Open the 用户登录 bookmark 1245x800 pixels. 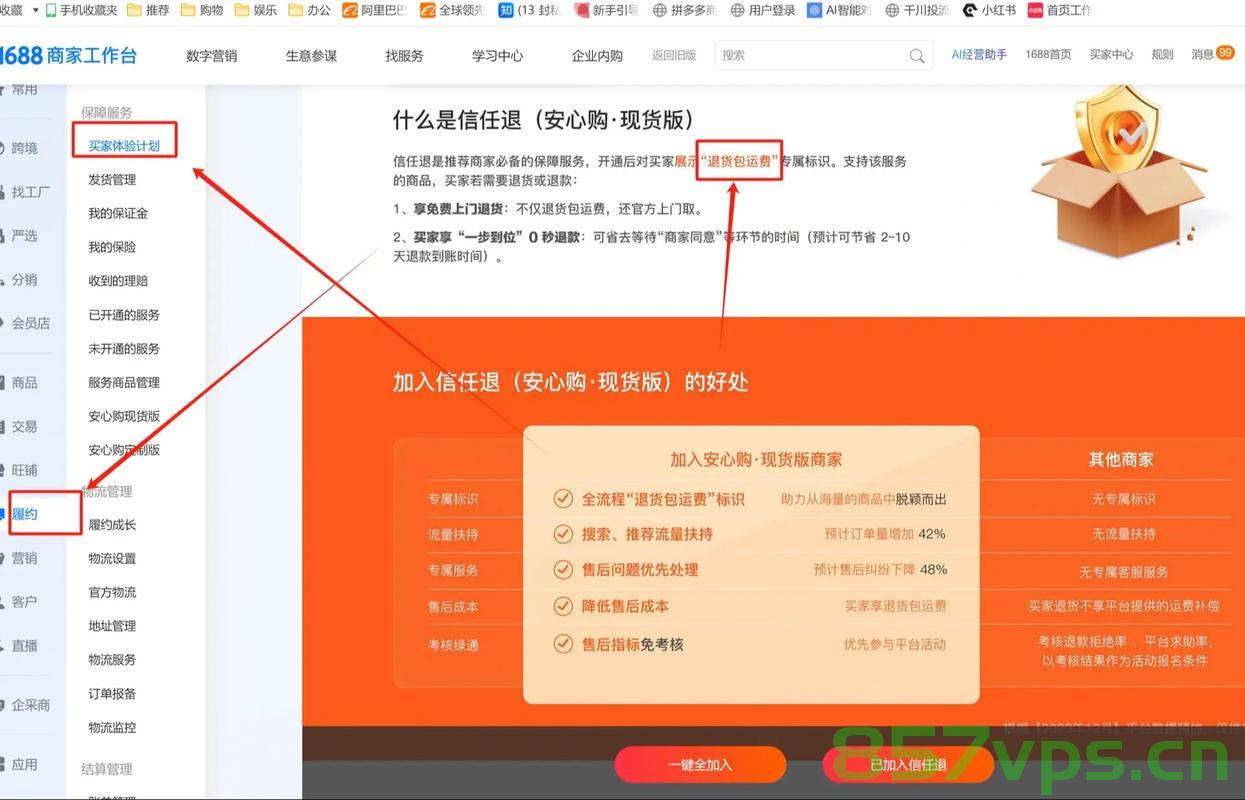(763, 10)
